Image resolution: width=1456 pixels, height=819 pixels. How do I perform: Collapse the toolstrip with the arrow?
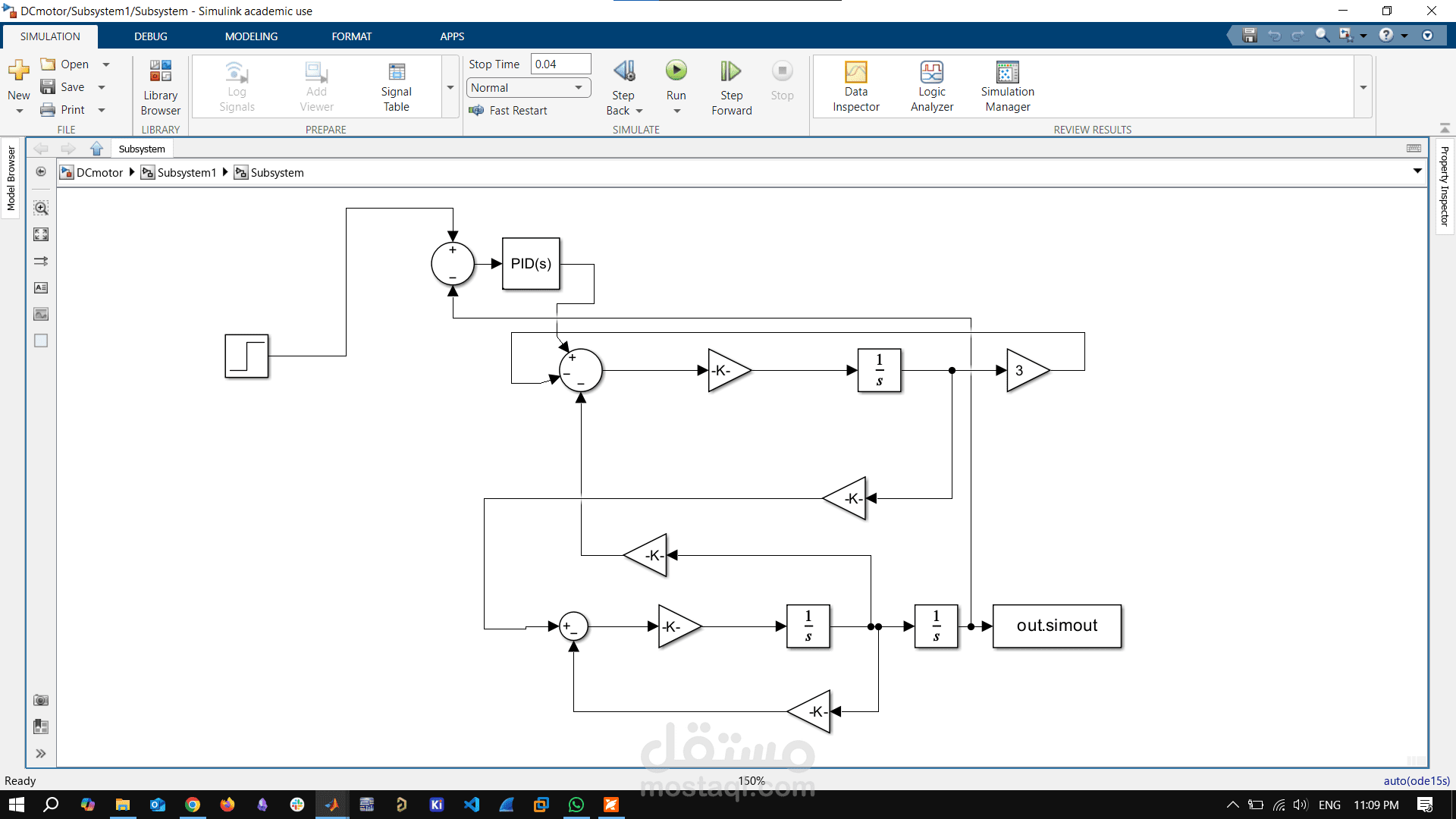pyautogui.click(x=1445, y=127)
